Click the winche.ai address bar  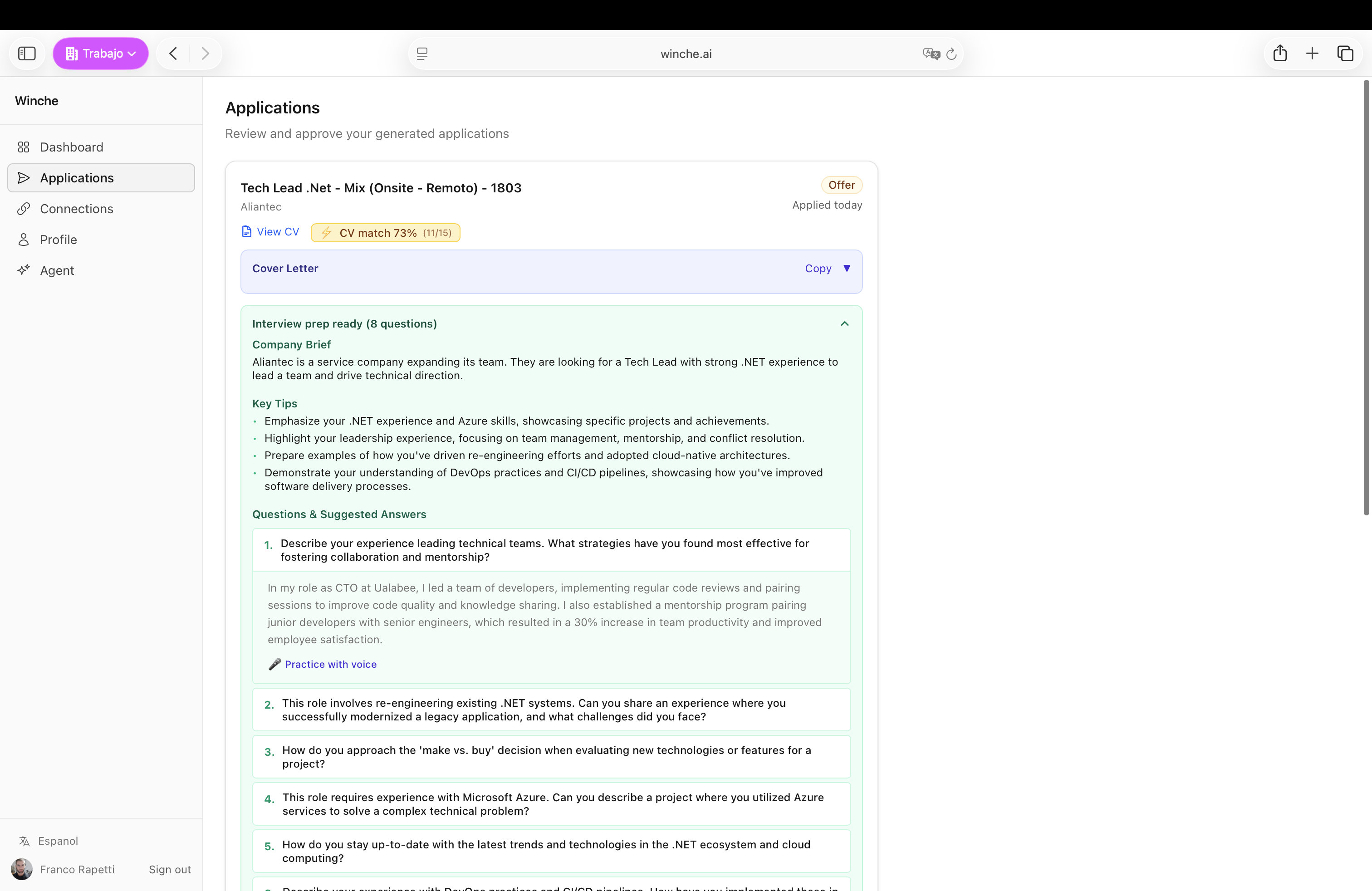pos(686,54)
